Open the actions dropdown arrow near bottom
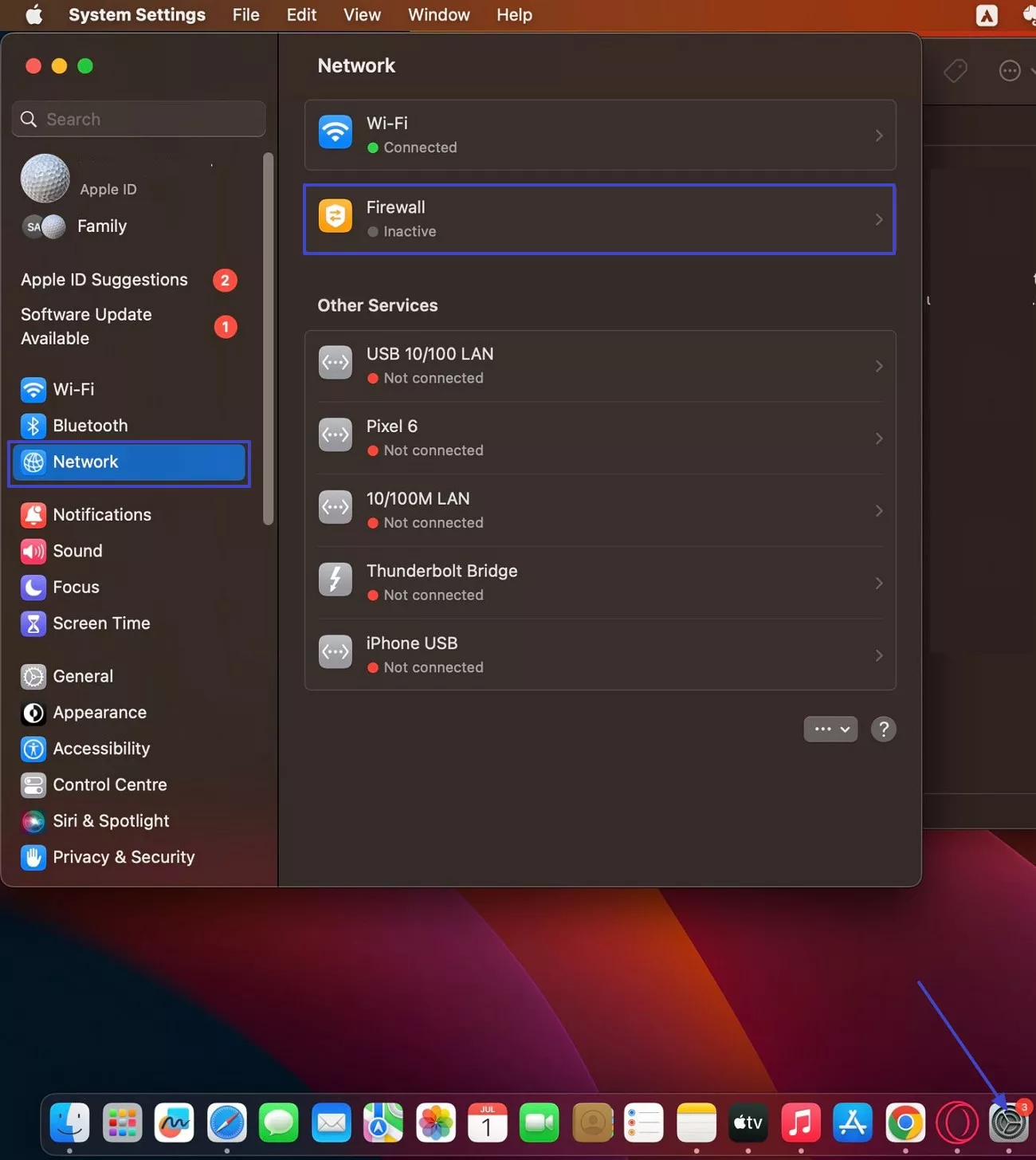The height and width of the screenshot is (1160, 1036). coord(845,729)
